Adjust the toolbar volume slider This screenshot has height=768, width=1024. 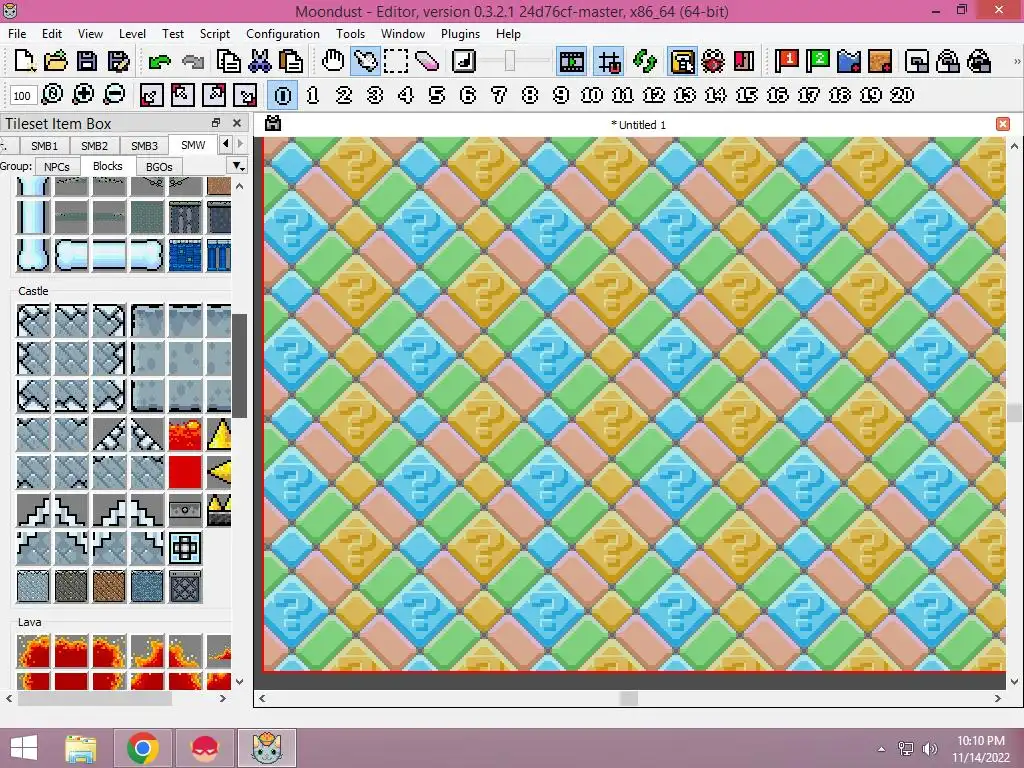click(x=510, y=61)
